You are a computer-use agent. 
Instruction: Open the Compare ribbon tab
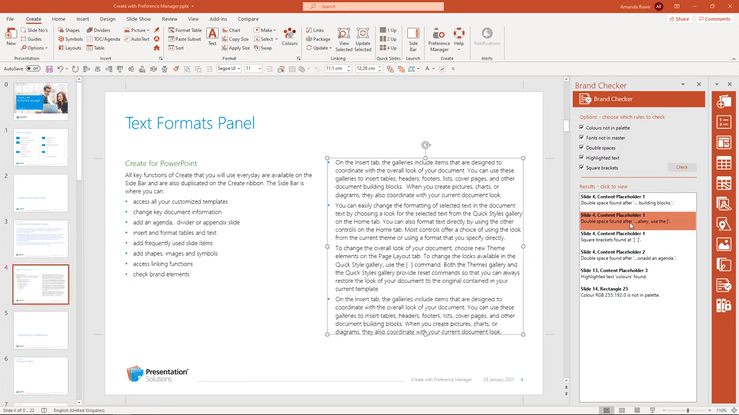pos(247,18)
